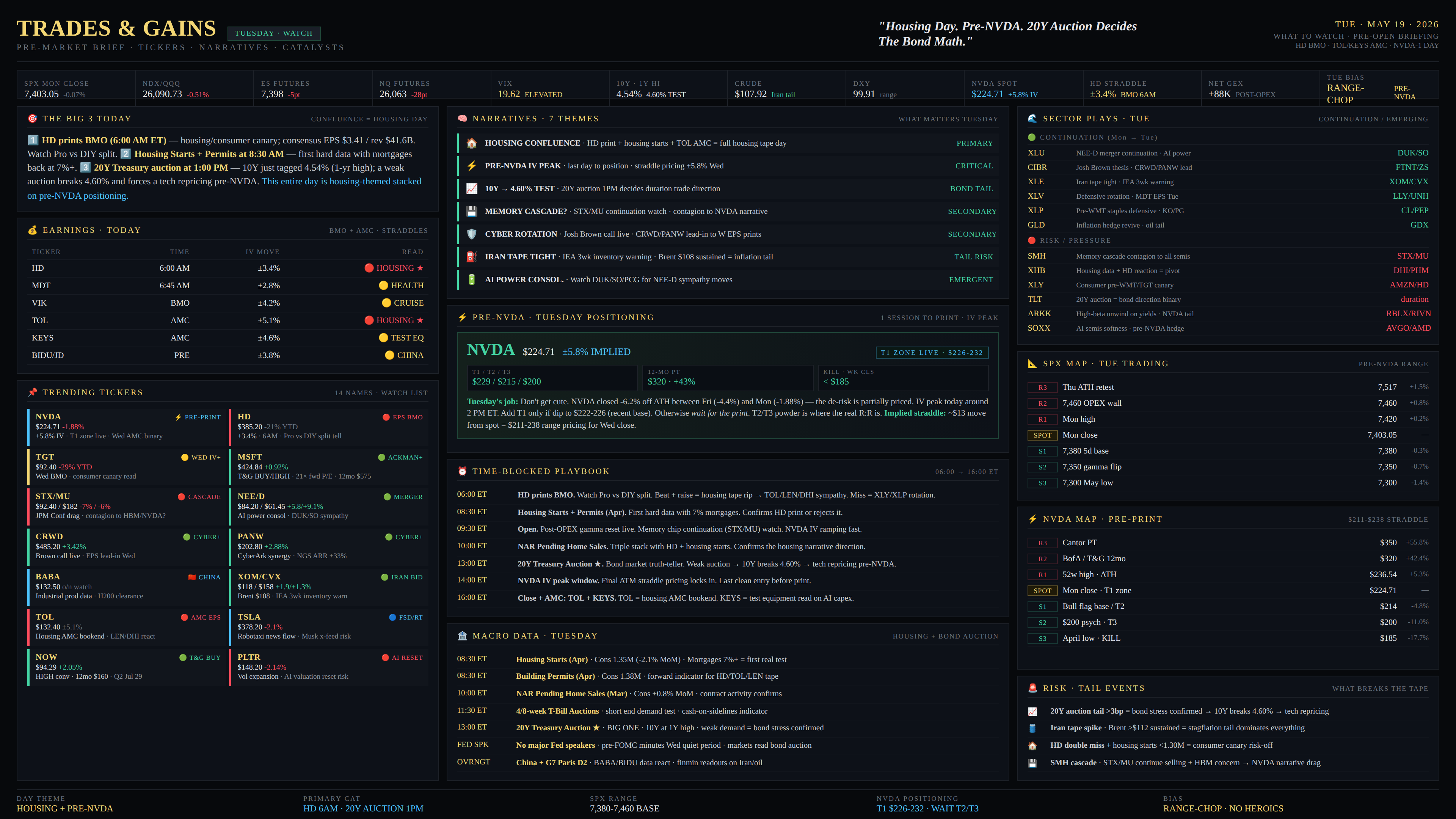Click the money bag icon beside Earnings Today
Viewport: 1456px width, 819px height.
pos(32,230)
